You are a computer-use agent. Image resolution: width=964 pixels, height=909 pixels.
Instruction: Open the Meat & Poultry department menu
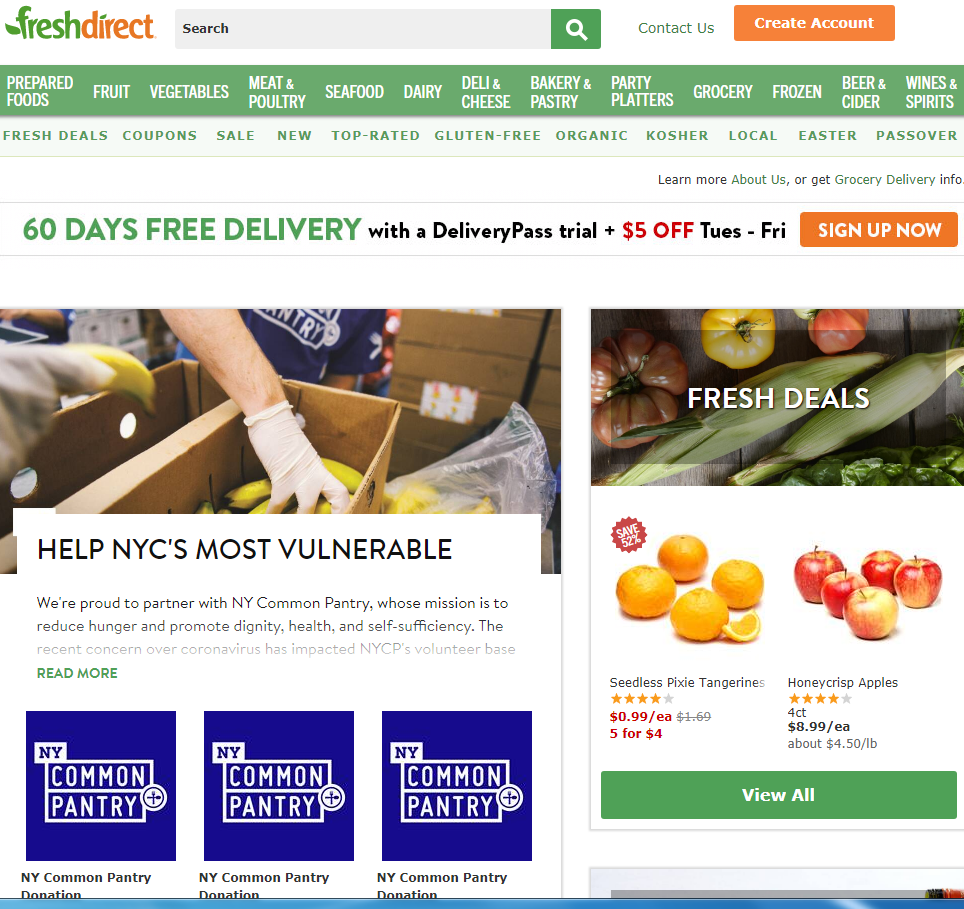click(x=277, y=92)
